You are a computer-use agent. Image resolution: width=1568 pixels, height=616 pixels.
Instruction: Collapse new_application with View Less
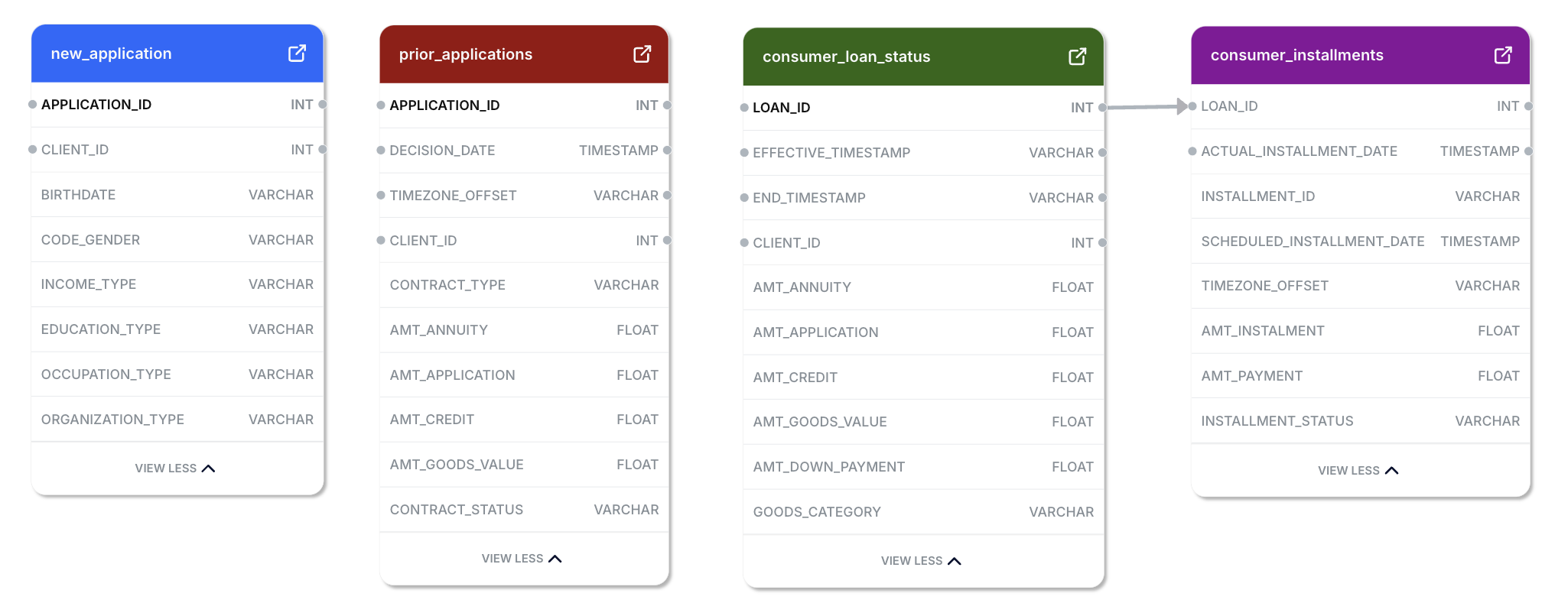175,468
